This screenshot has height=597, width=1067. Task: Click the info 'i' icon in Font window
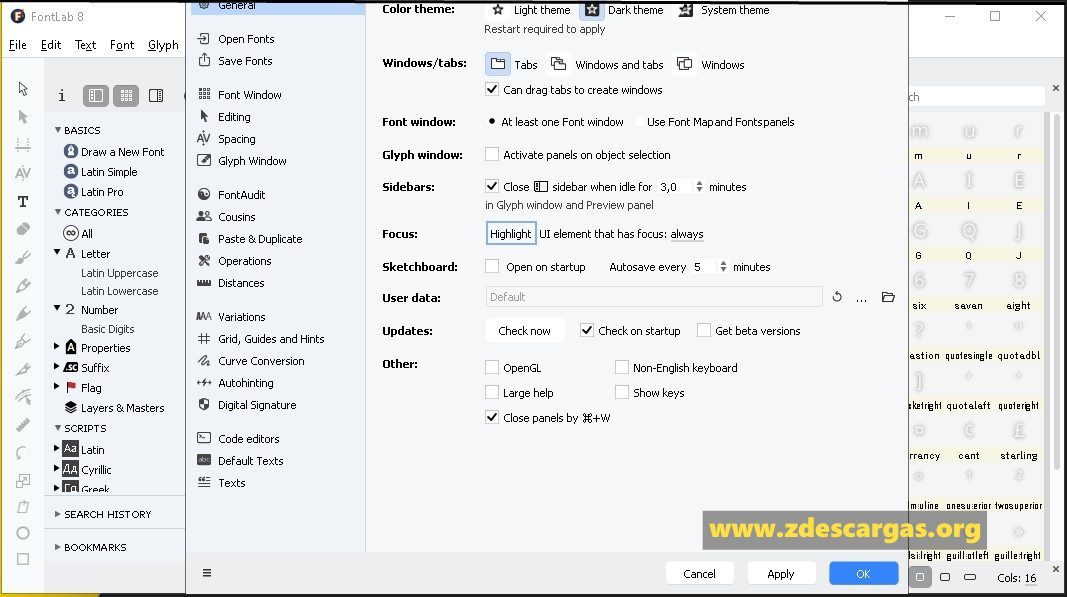(61, 96)
